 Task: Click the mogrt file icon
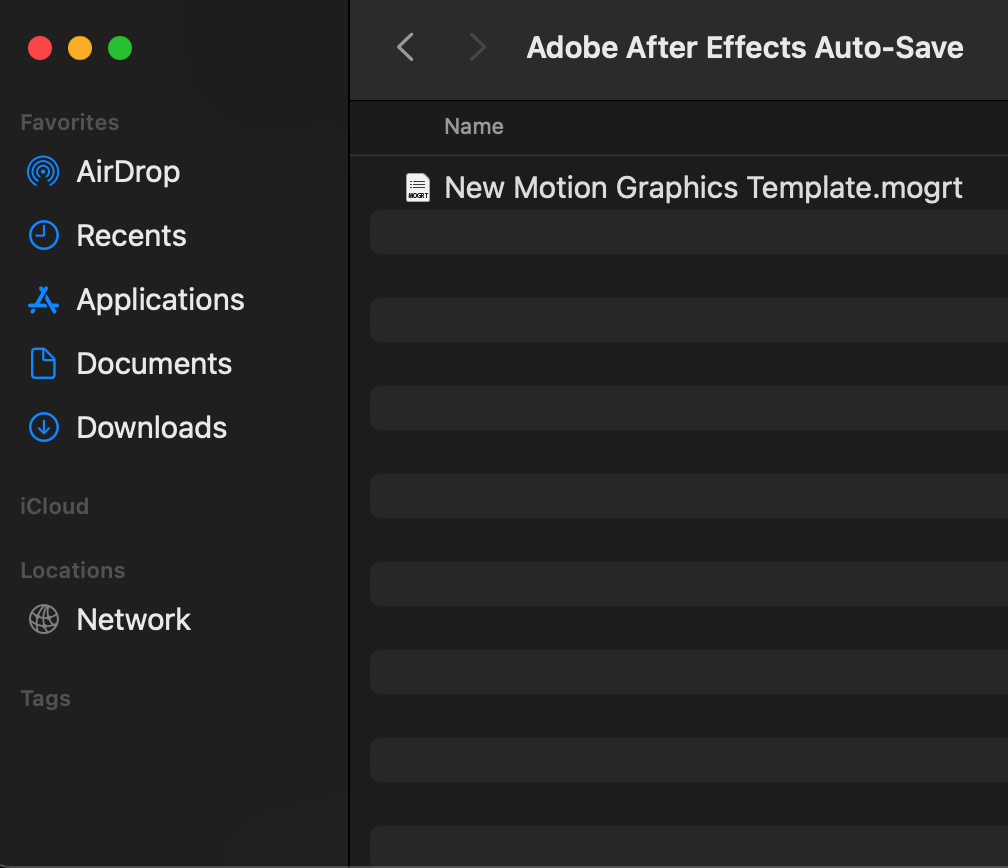418,188
